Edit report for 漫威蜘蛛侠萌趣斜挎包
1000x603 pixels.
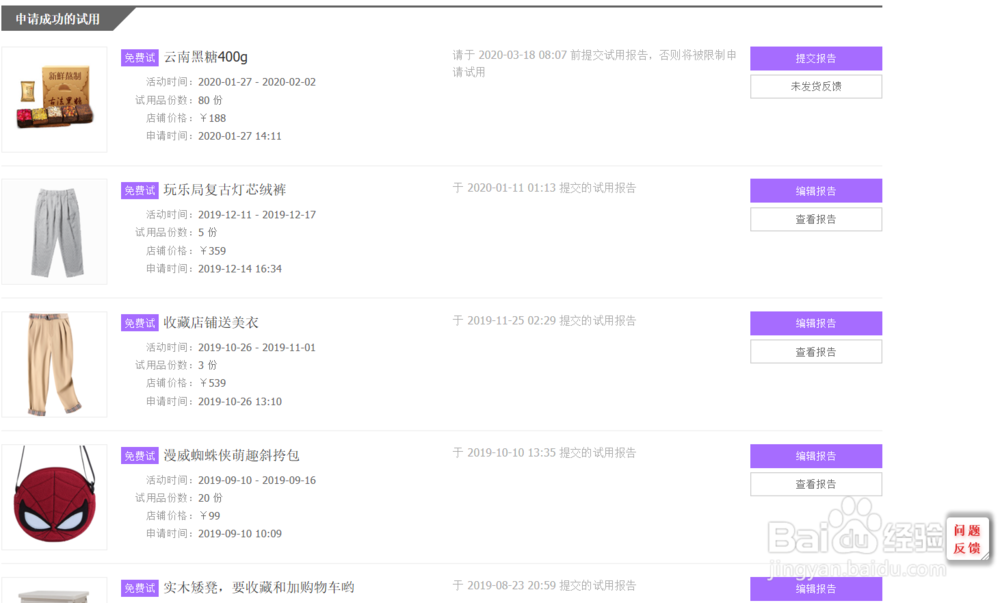[816, 456]
